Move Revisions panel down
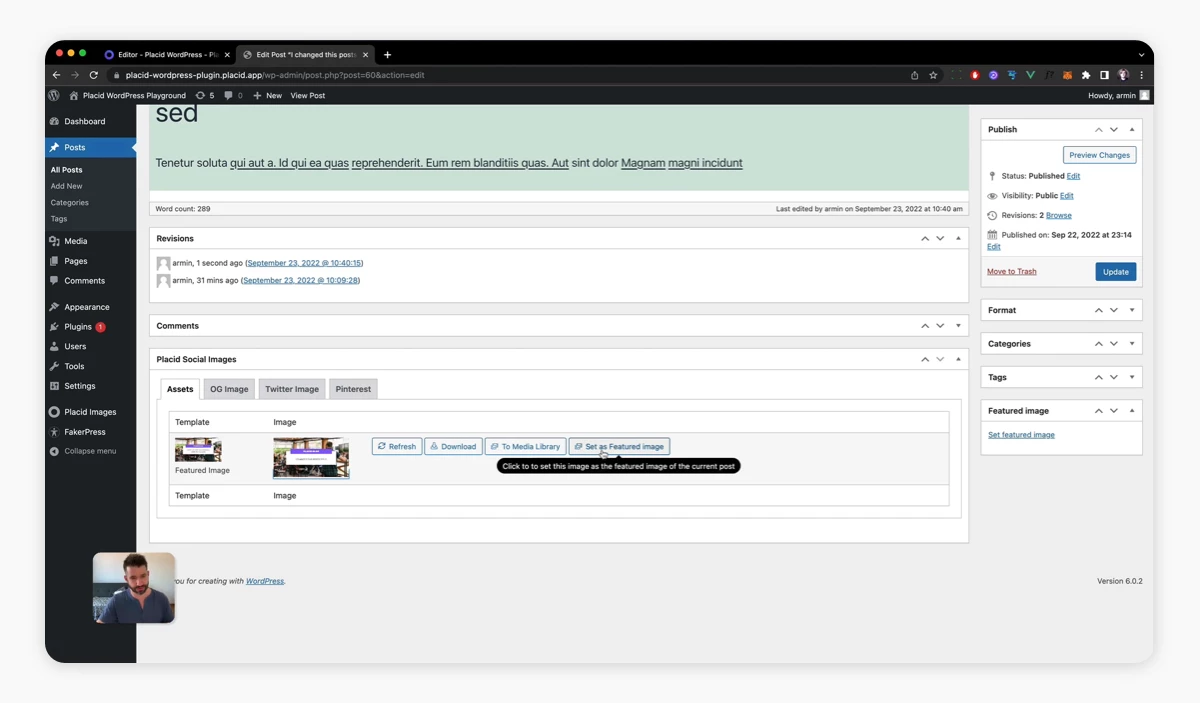The image size is (1200, 703). 940,238
